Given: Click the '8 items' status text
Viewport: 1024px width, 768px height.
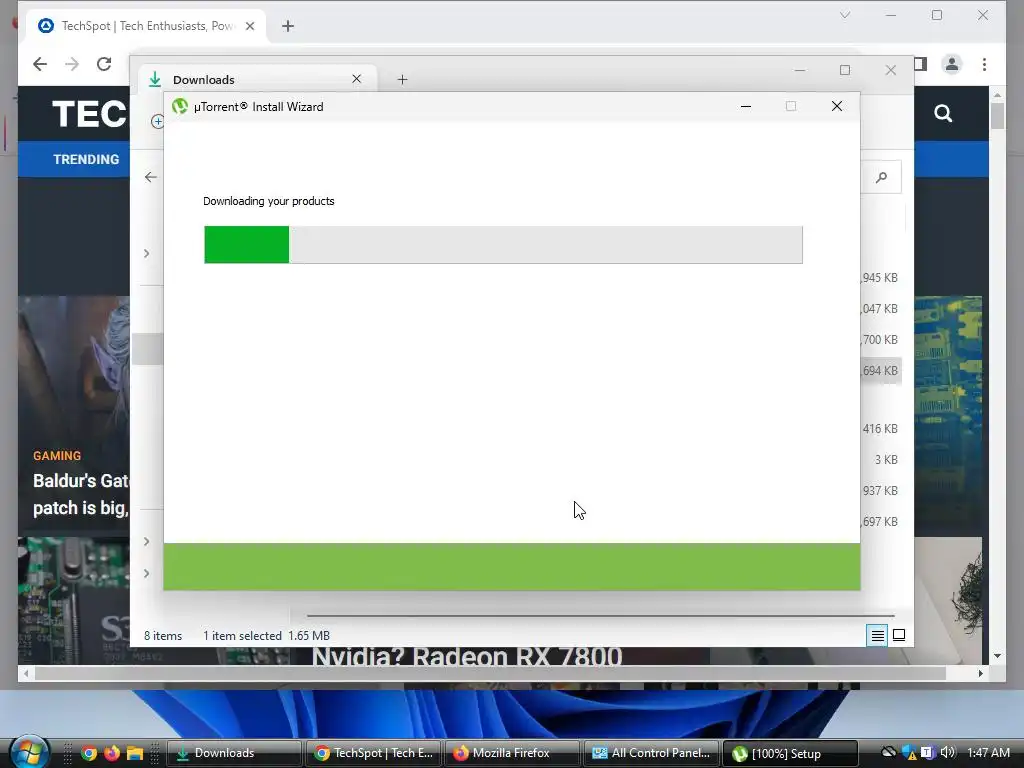Looking at the screenshot, I should [163, 636].
